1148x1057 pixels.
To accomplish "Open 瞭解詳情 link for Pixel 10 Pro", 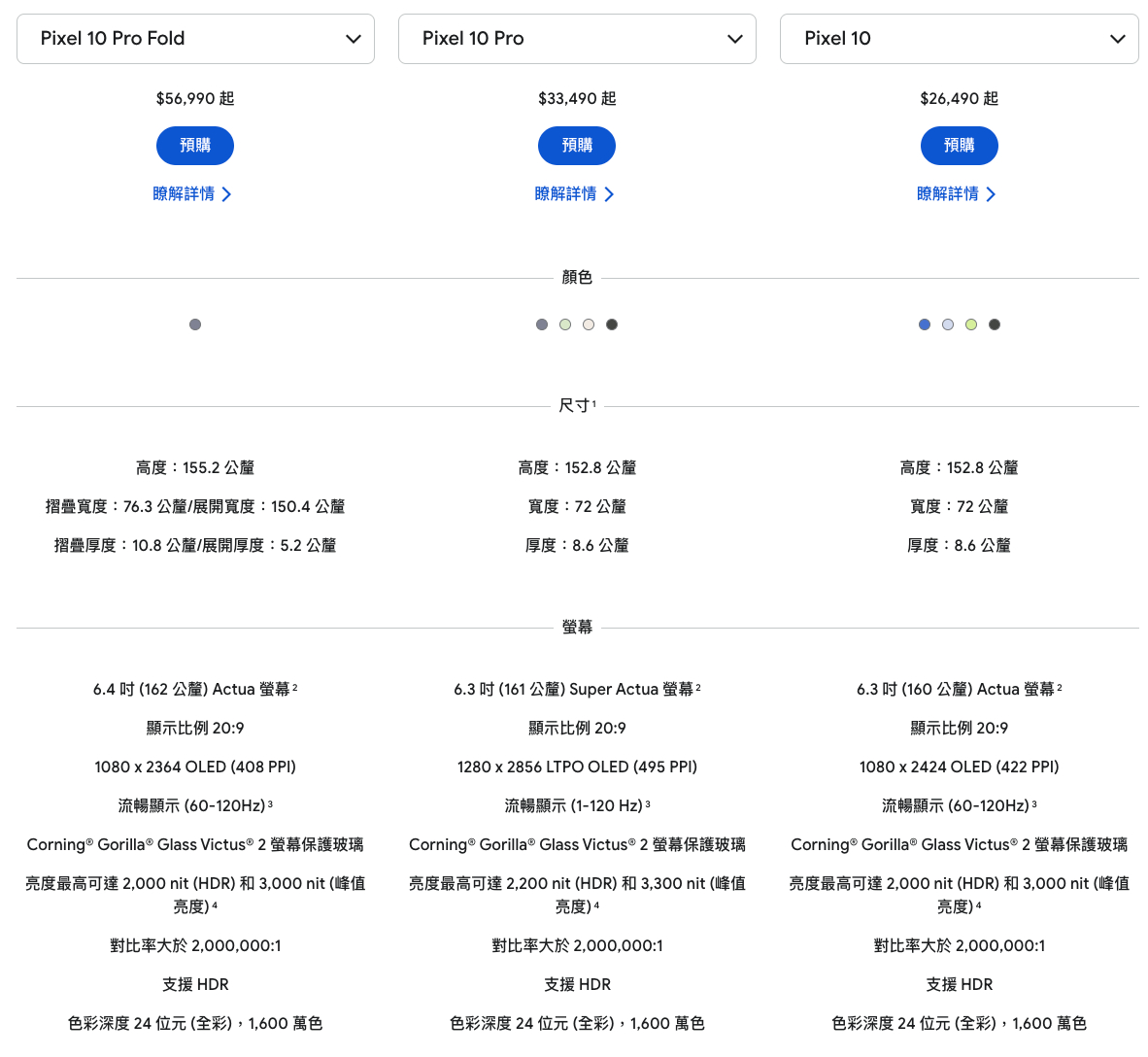I will pos(575,194).
